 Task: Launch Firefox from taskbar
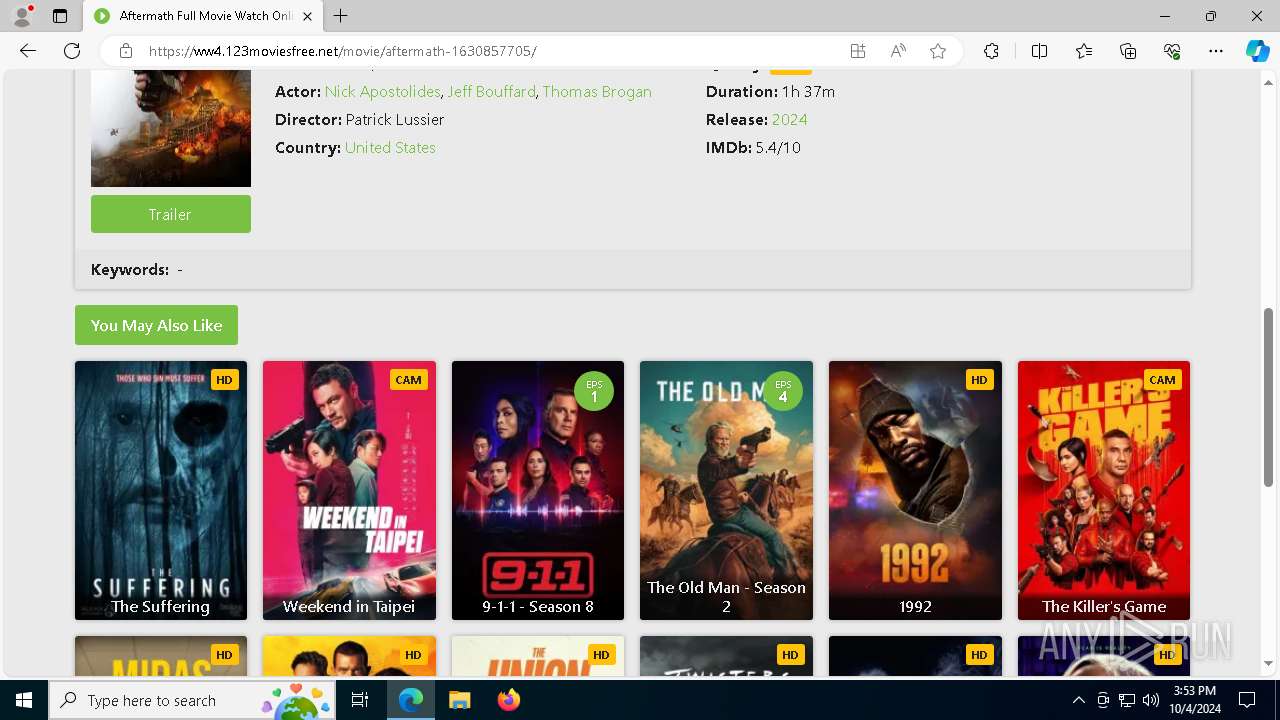[508, 700]
